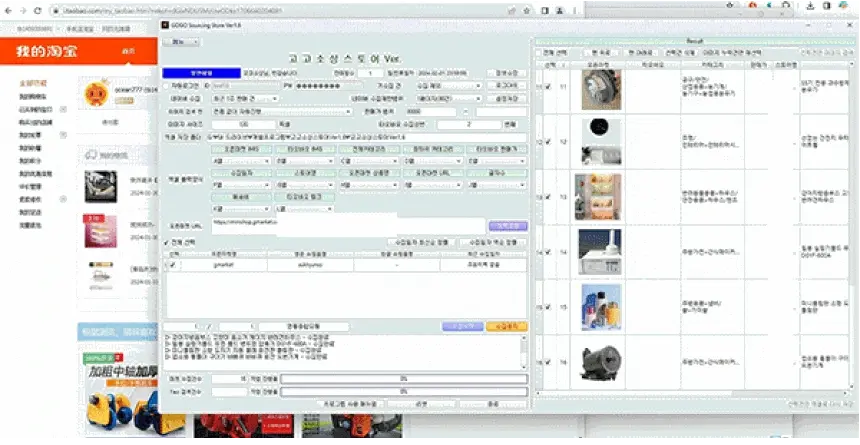Open the motorcycle part thumbnail in row 16
This screenshot has width=860, height=445.
tap(600, 363)
